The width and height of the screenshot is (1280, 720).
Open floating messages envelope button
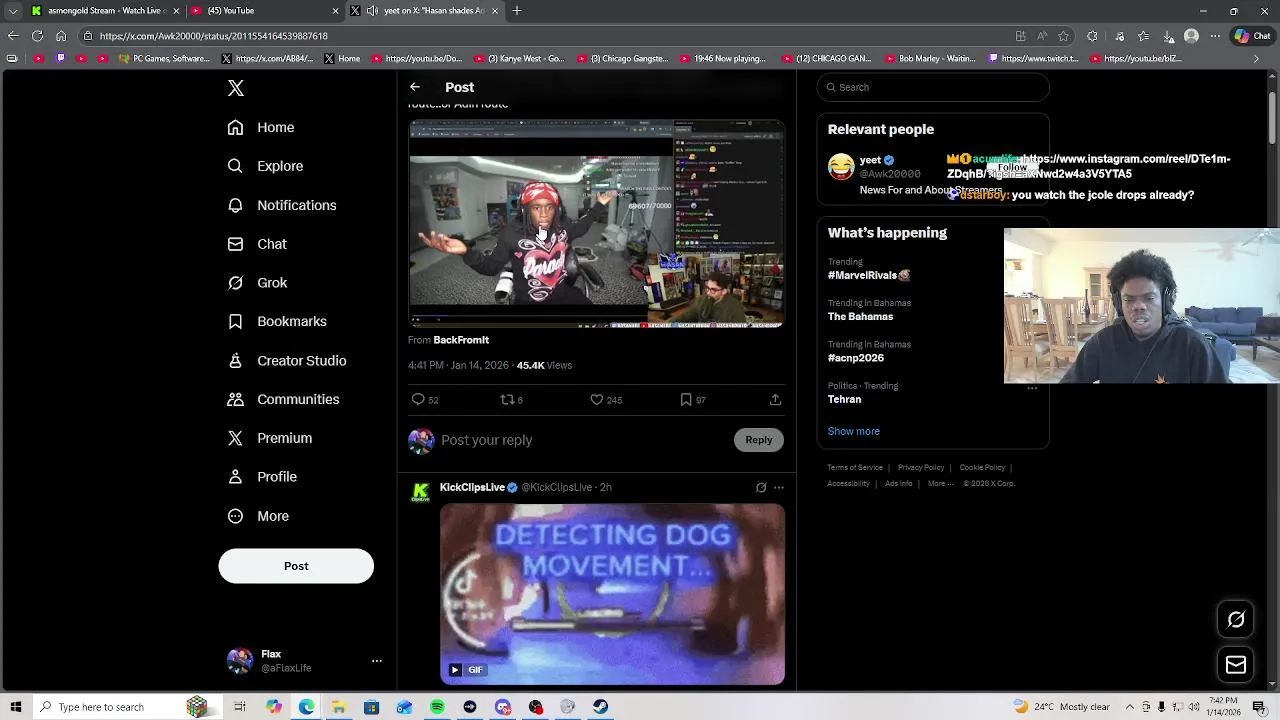(x=1236, y=665)
